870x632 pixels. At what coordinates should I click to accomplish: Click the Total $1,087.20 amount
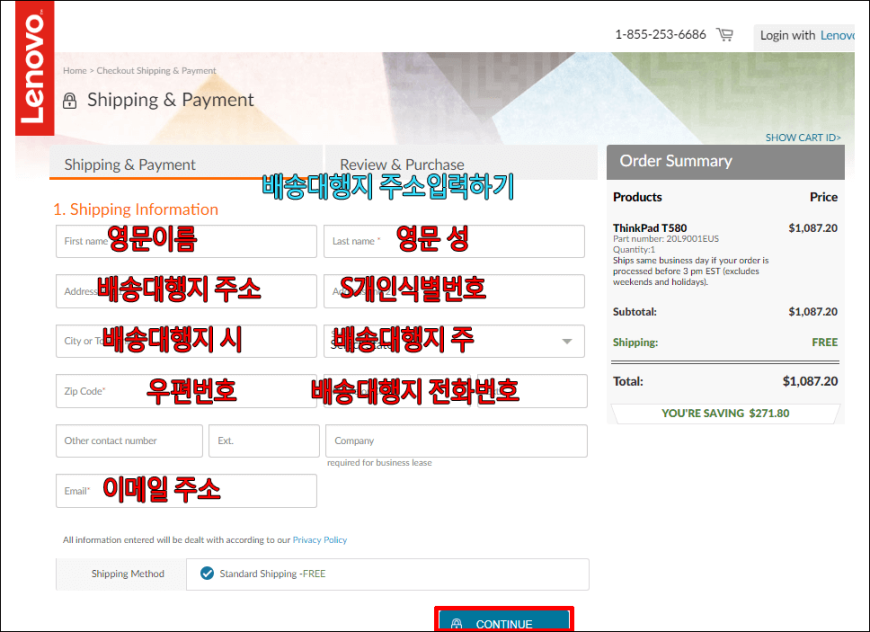pos(810,381)
